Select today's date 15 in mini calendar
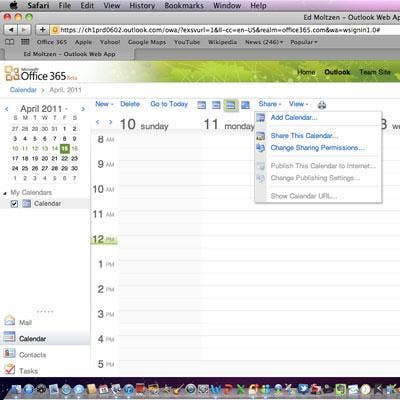The image size is (400, 400). pyautogui.click(x=65, y=148)
